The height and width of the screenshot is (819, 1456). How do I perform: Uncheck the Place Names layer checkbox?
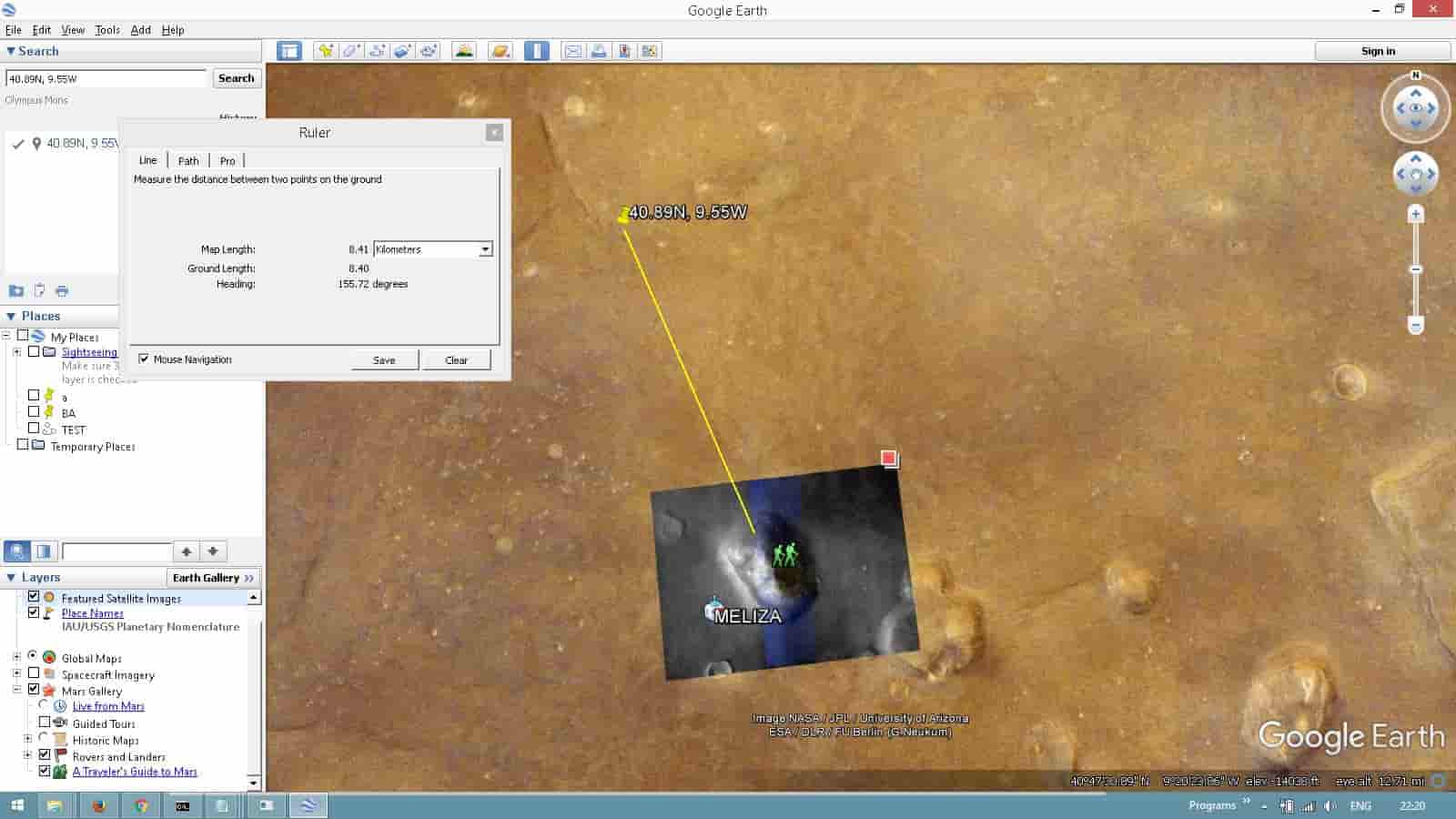click(34, 612)
